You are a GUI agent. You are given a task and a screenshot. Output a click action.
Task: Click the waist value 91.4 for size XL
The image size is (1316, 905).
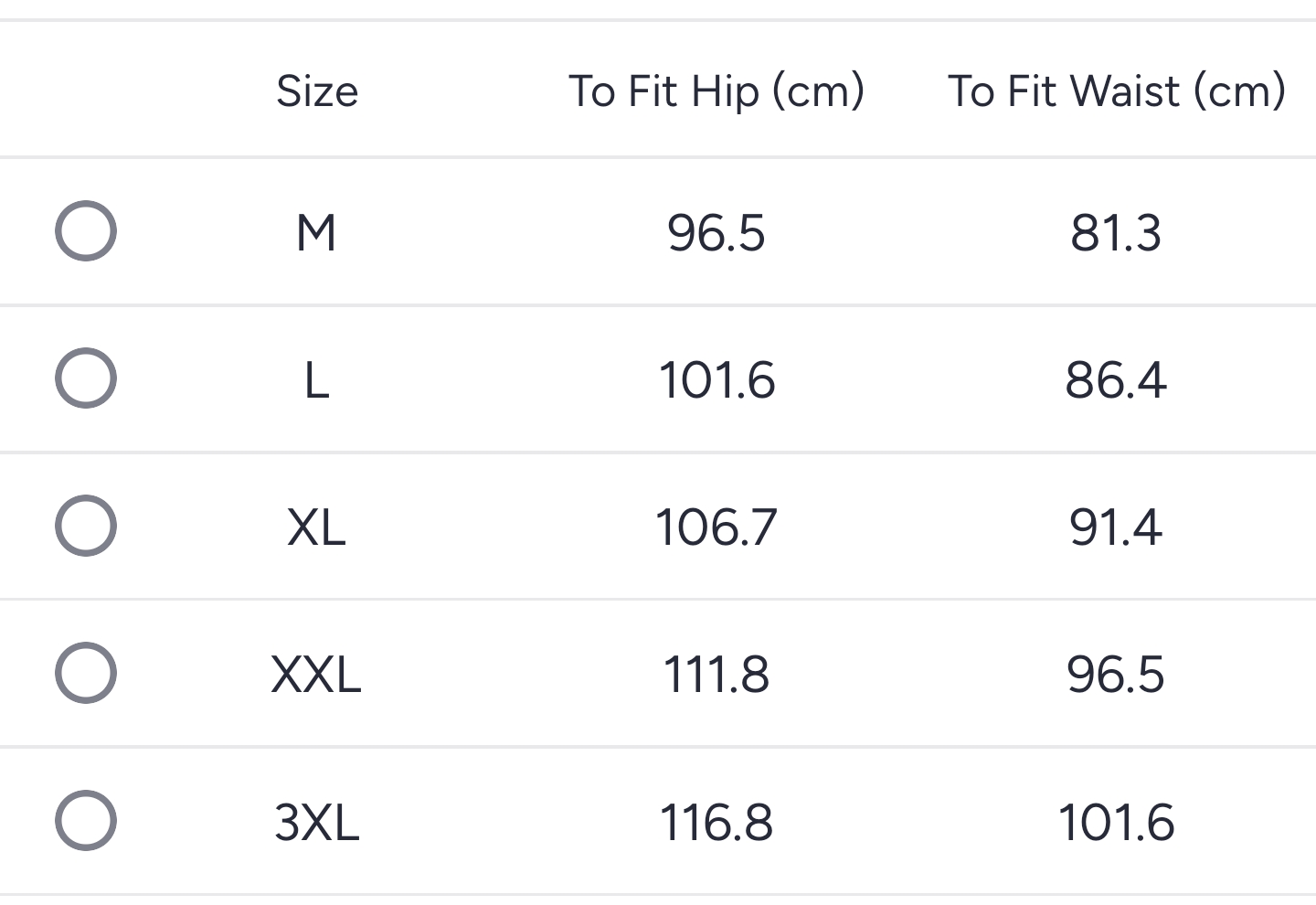point(1117,525)
